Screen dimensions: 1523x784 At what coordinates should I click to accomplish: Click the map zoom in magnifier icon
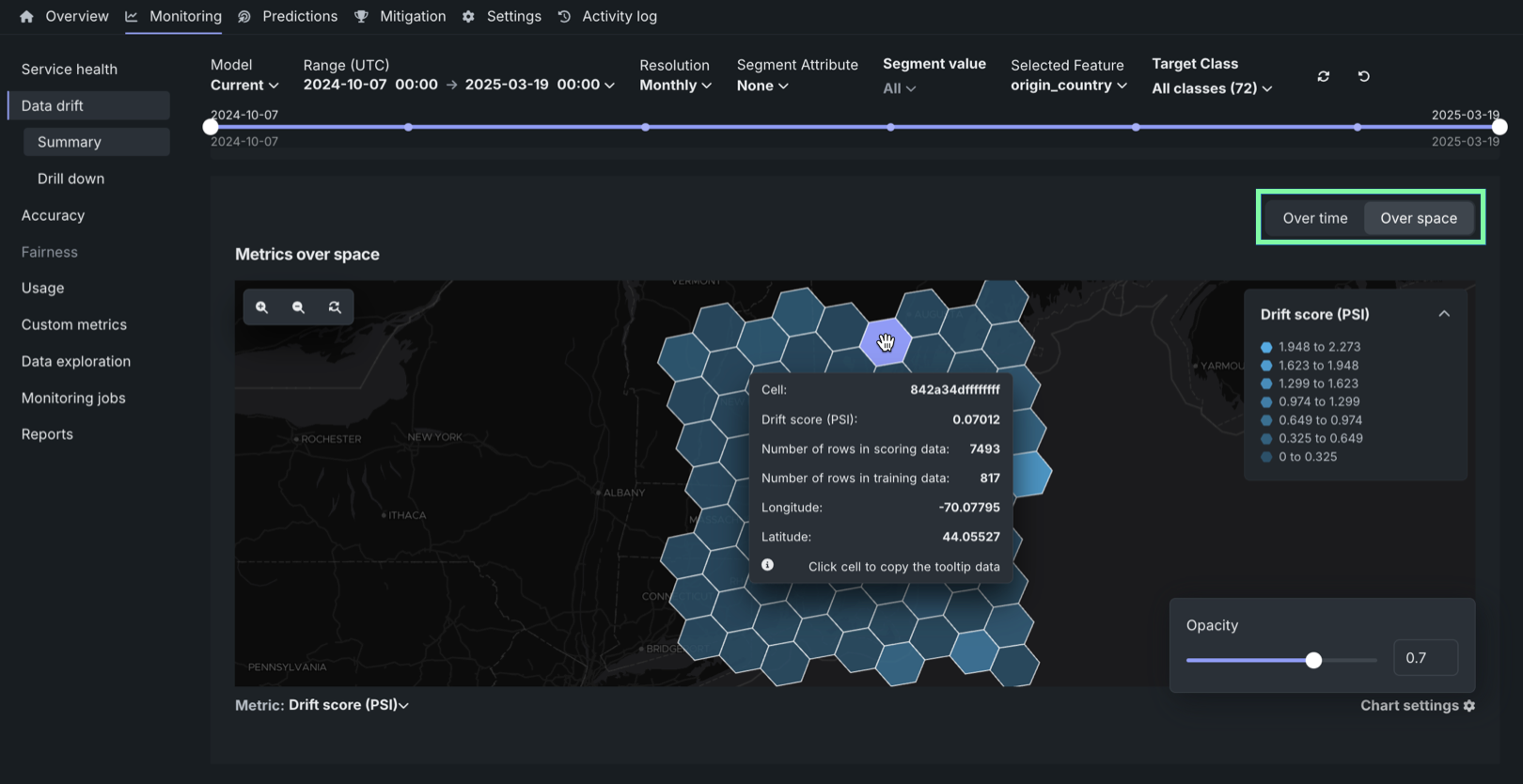[x=262, y=307]
